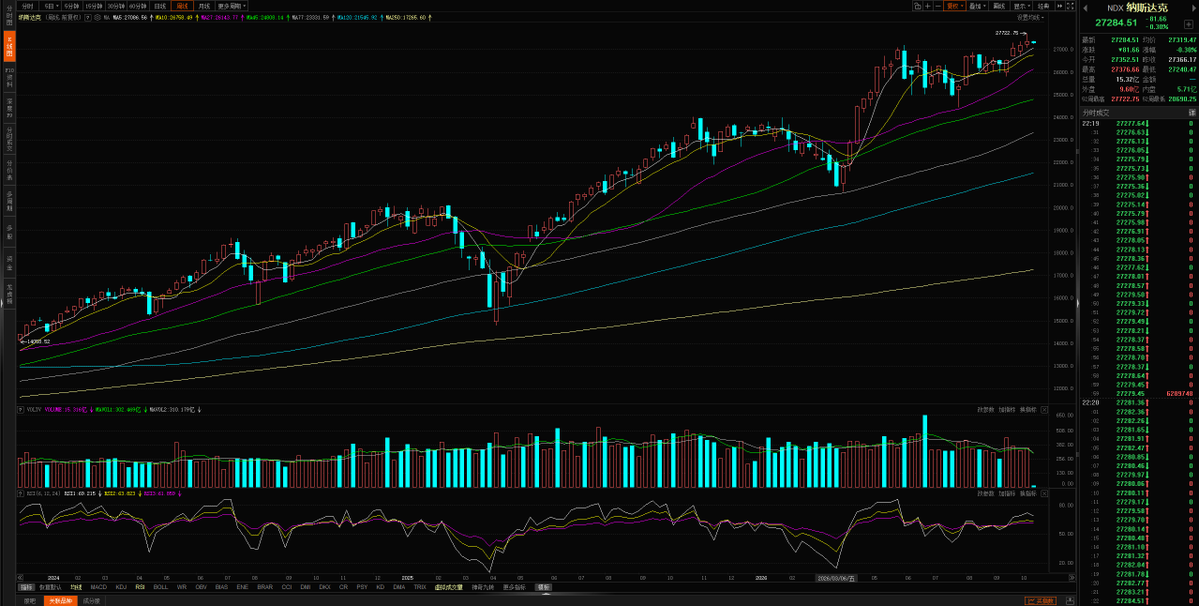Toggle OBV indicator
Image resolution: width=1199 pixels, height=606 pixels.
click(201, 587)
